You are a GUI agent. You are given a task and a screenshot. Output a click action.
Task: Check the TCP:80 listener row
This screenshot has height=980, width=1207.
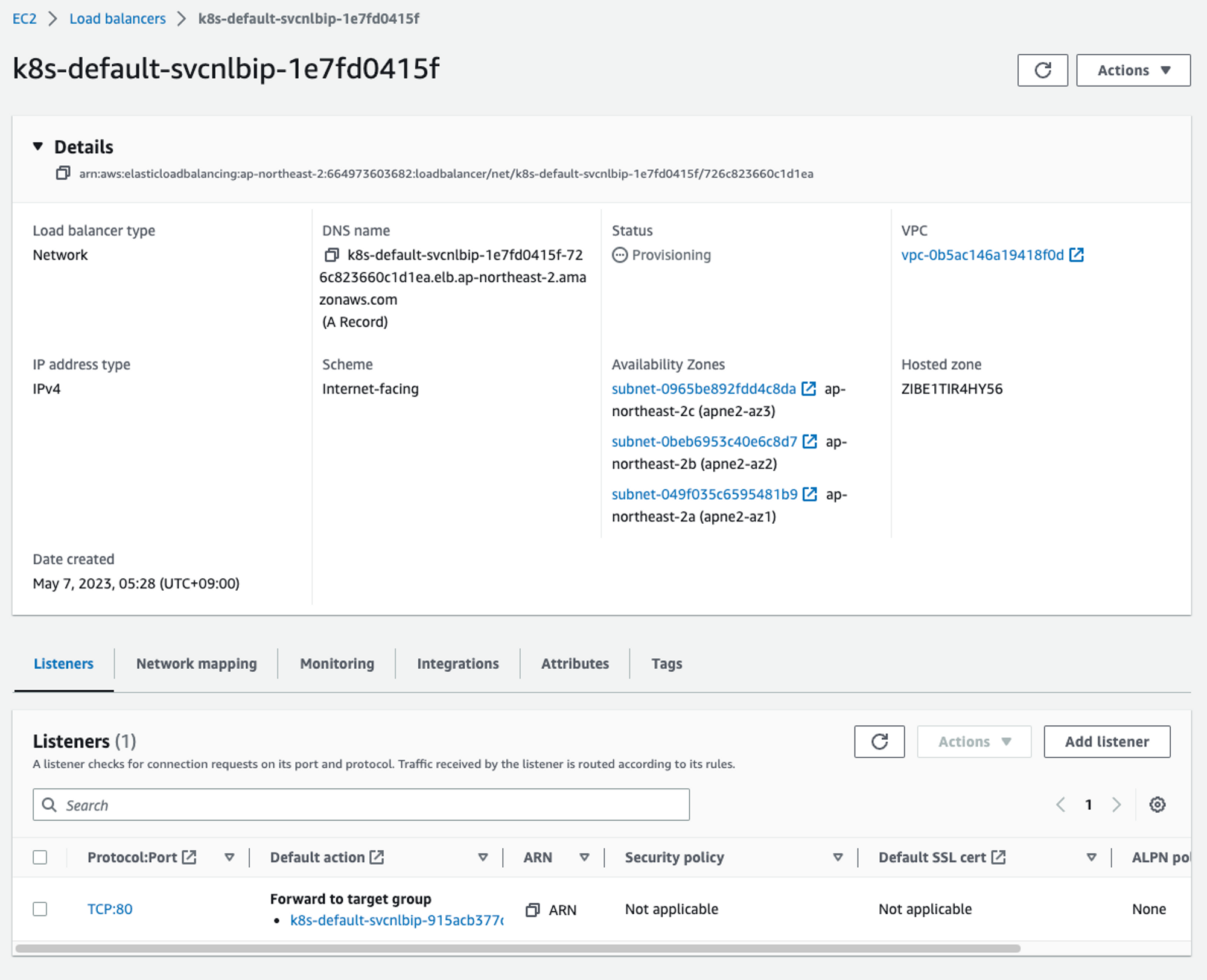[40, 909]
